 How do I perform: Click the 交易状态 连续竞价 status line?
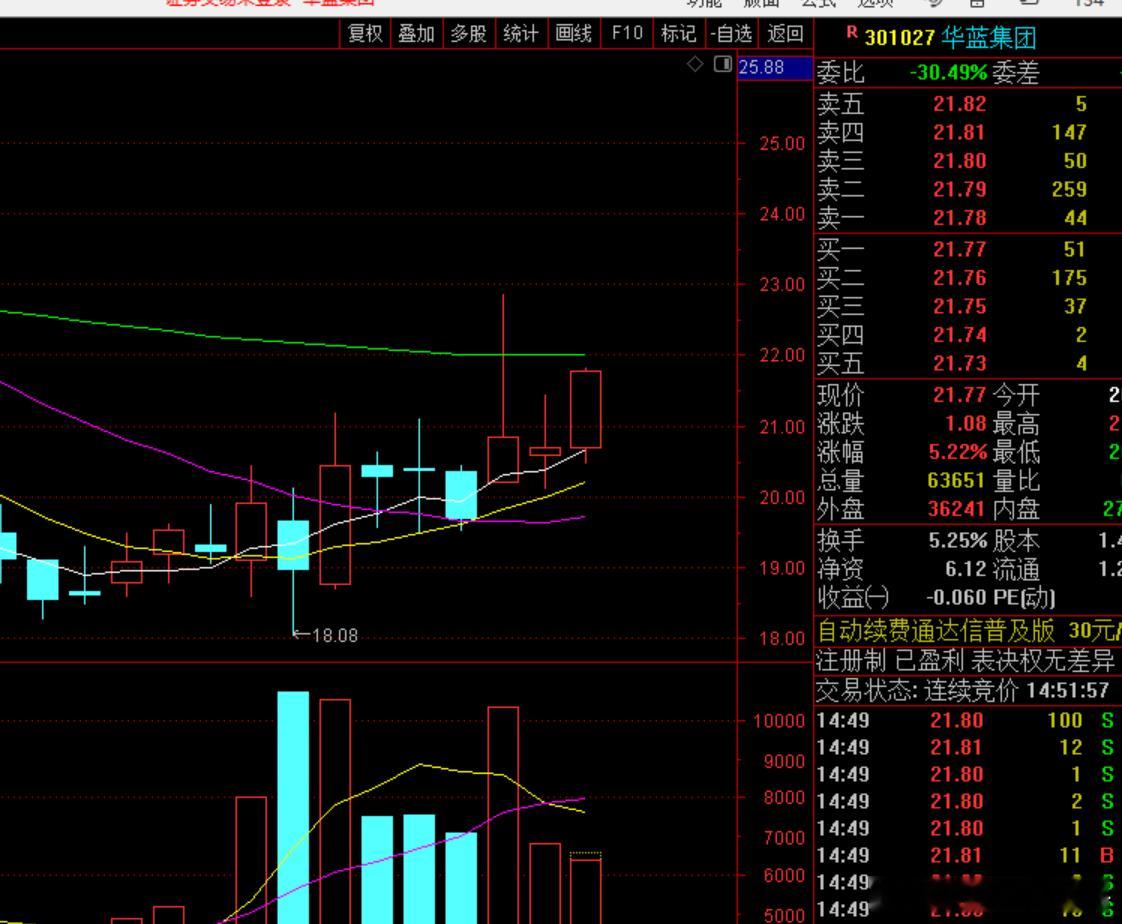tap(962, 691)
